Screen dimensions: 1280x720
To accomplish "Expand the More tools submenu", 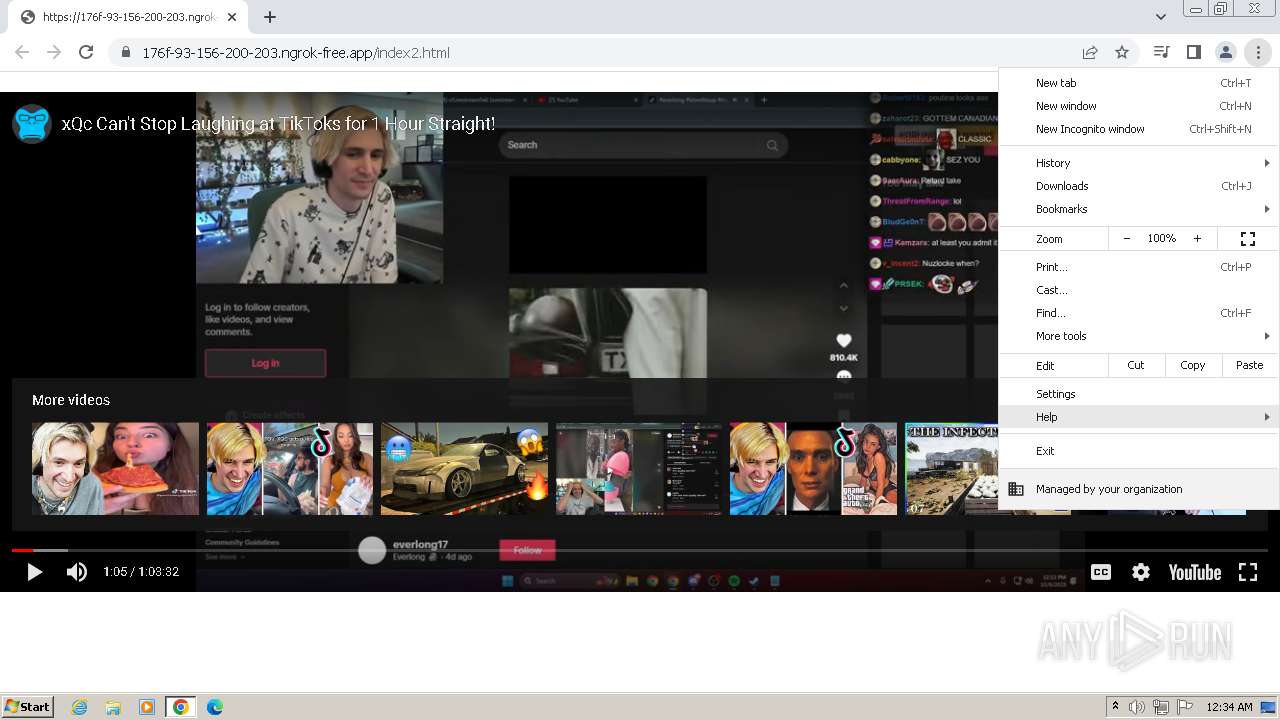I will point(1139,336).
